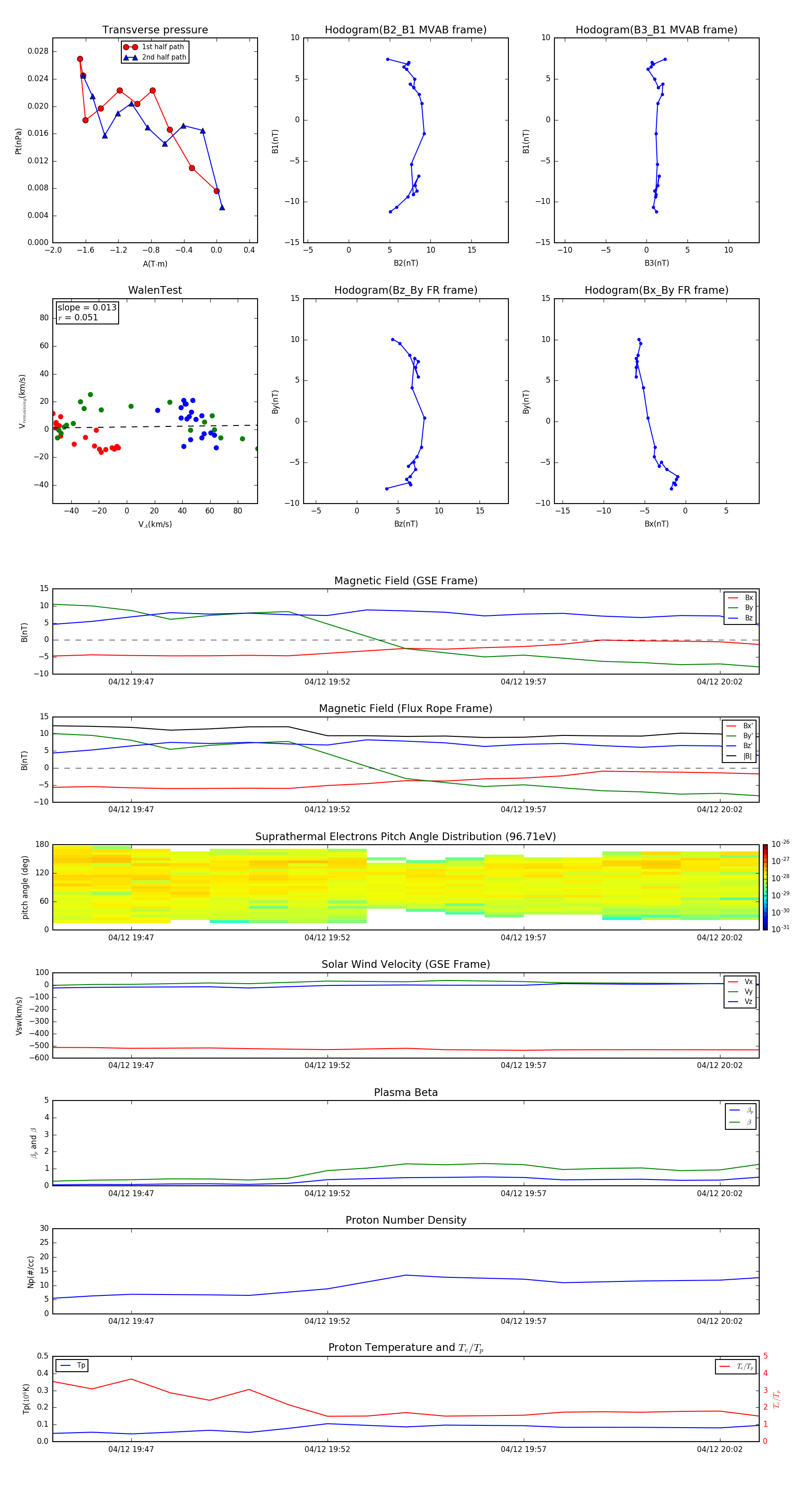Screen dimensions: 812x1489
Task: Click 'Hodogram(B3_B1 MVAB frame)' title
Action: tap(656, 30)
